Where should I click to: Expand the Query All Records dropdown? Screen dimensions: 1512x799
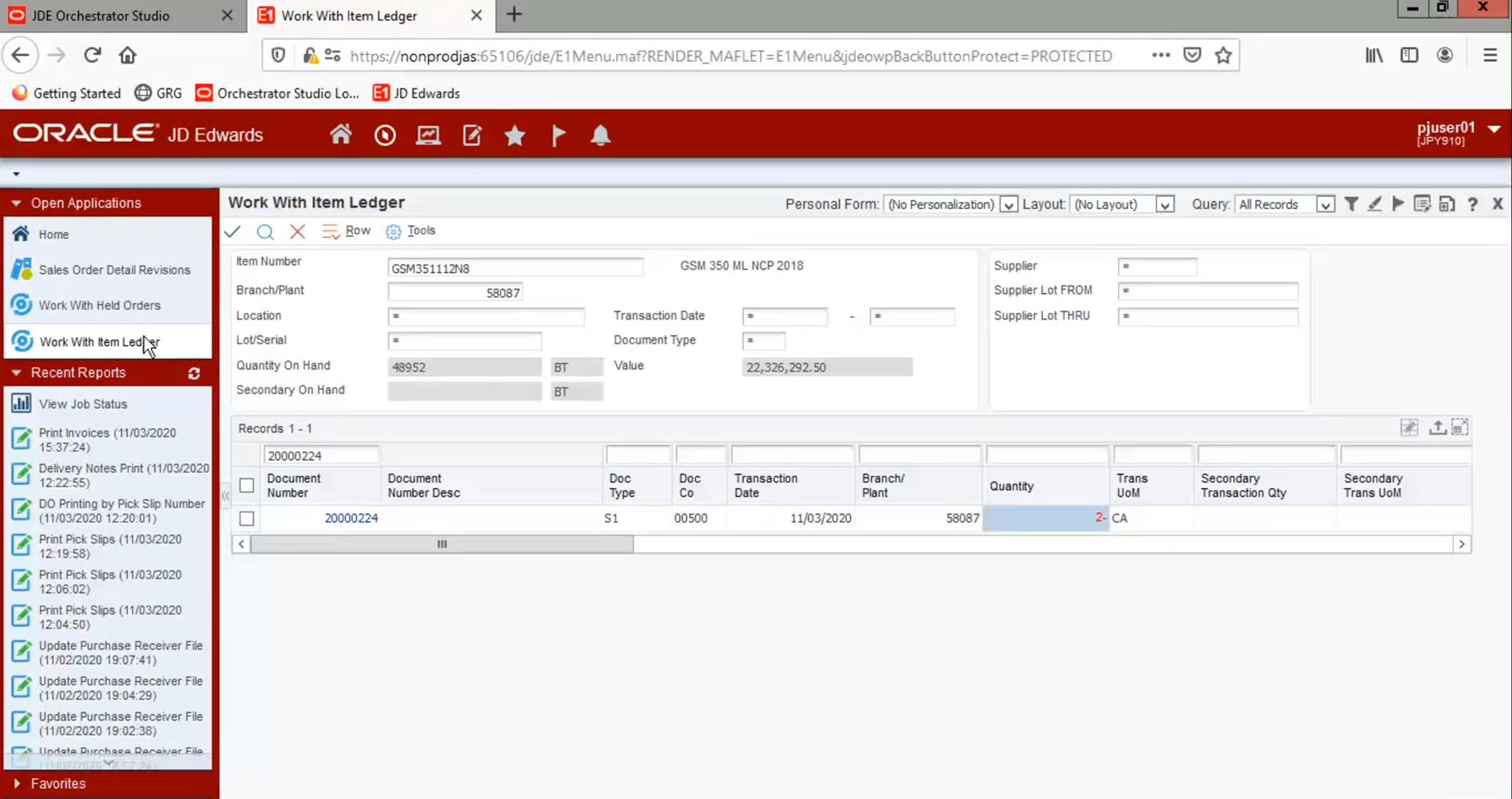tap(1325, 205)
